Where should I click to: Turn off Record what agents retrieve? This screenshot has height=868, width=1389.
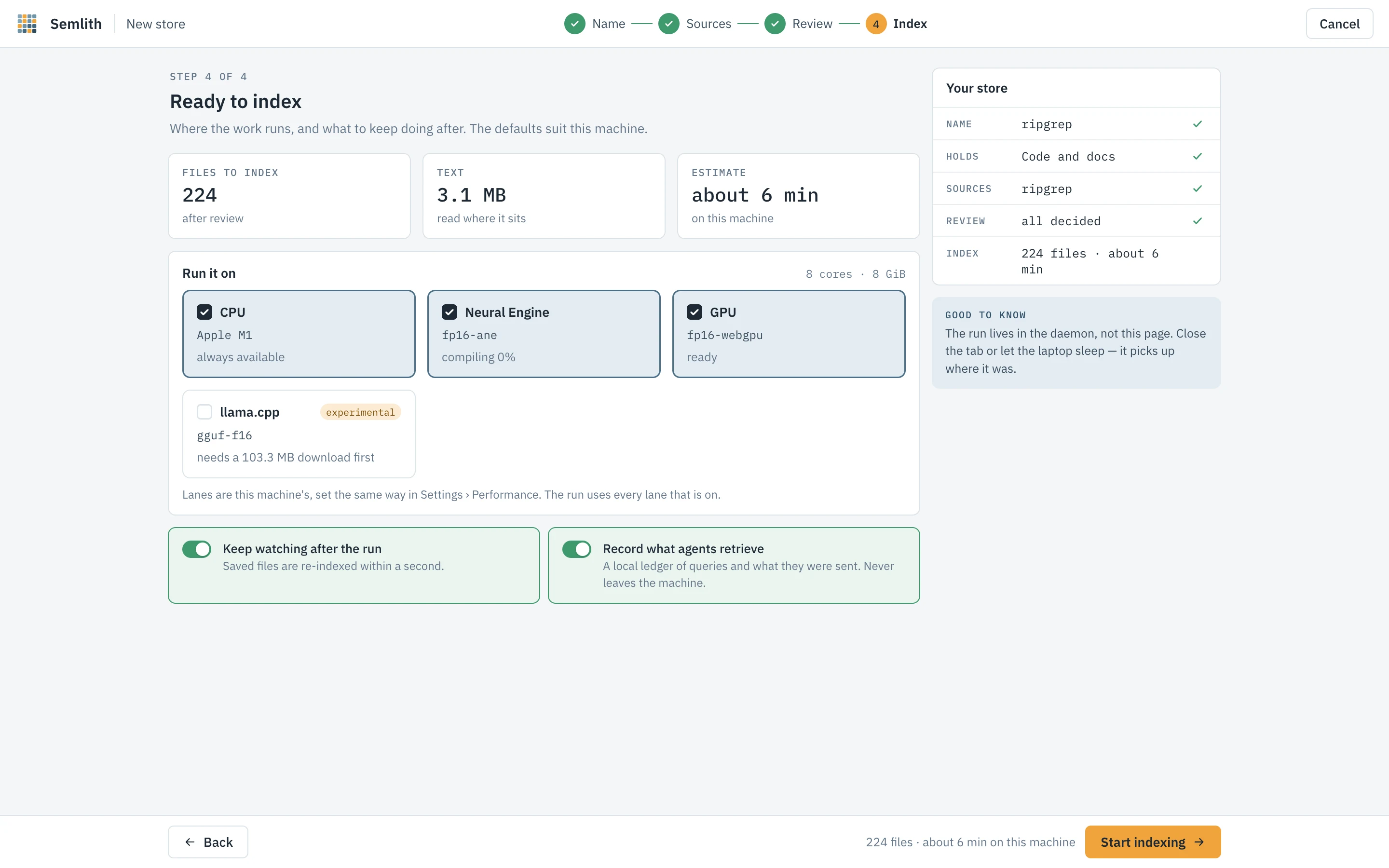(577, 549)
